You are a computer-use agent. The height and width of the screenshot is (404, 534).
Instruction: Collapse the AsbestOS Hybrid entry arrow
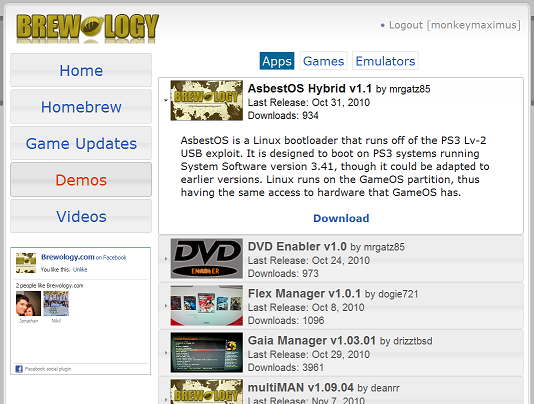[166, 100]
